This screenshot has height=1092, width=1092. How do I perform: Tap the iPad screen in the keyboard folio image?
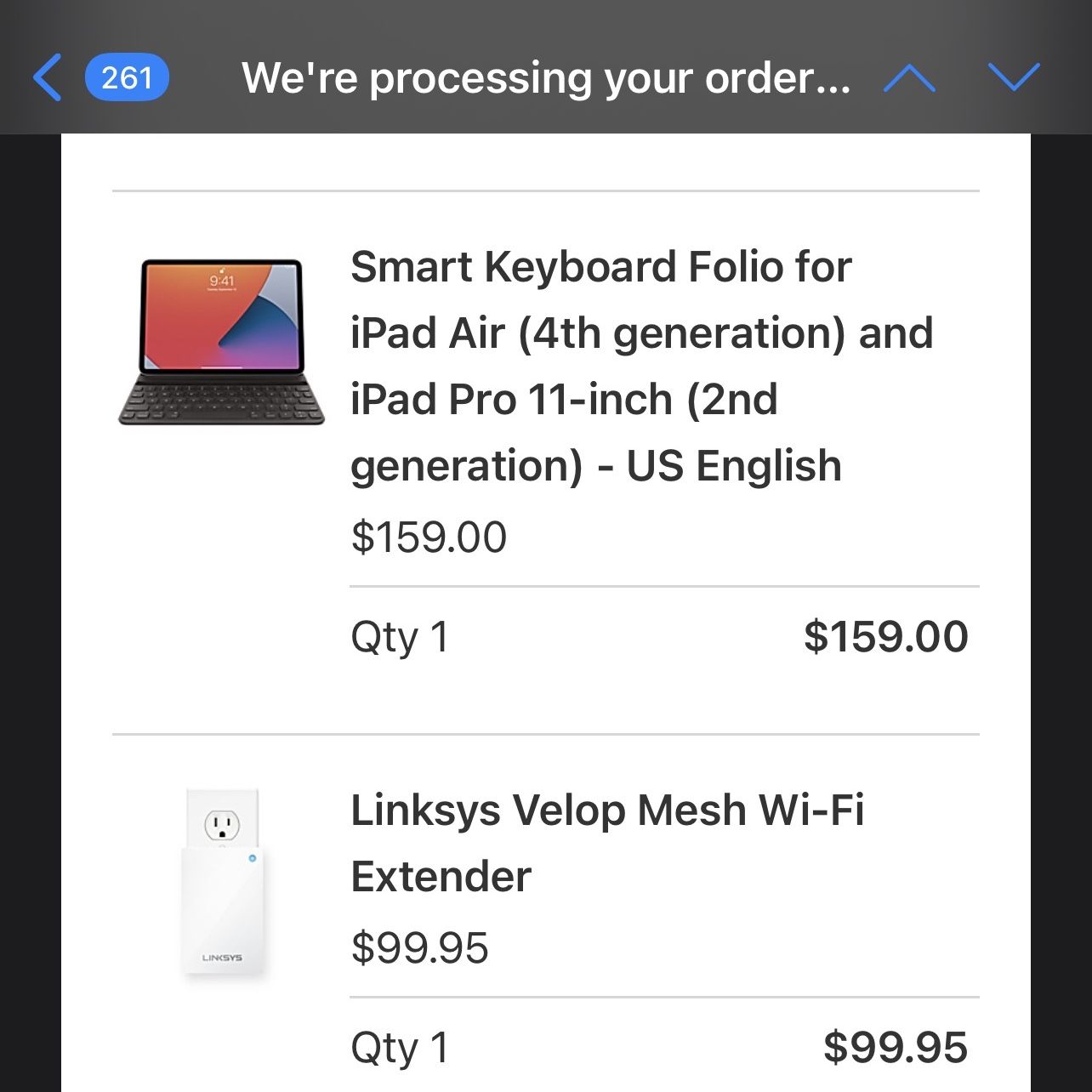pos(221,316)
